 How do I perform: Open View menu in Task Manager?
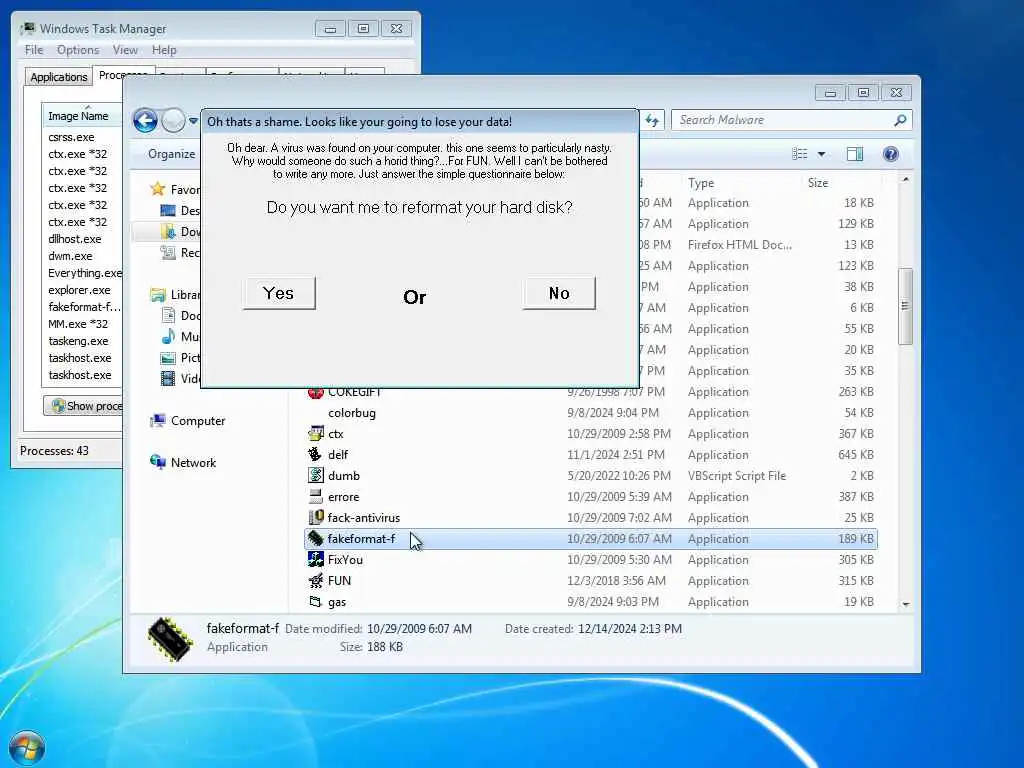[125, 50]
